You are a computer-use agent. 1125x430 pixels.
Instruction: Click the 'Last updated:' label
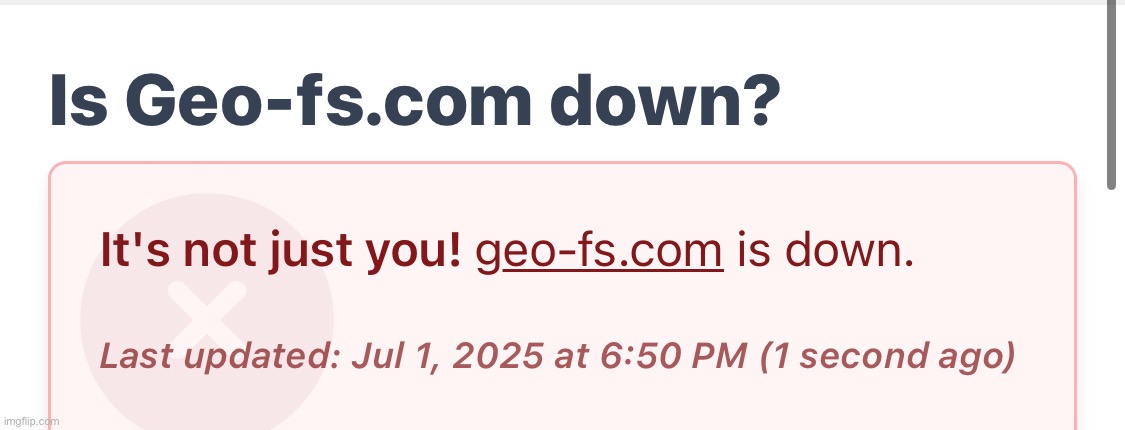tap(219, 356)
